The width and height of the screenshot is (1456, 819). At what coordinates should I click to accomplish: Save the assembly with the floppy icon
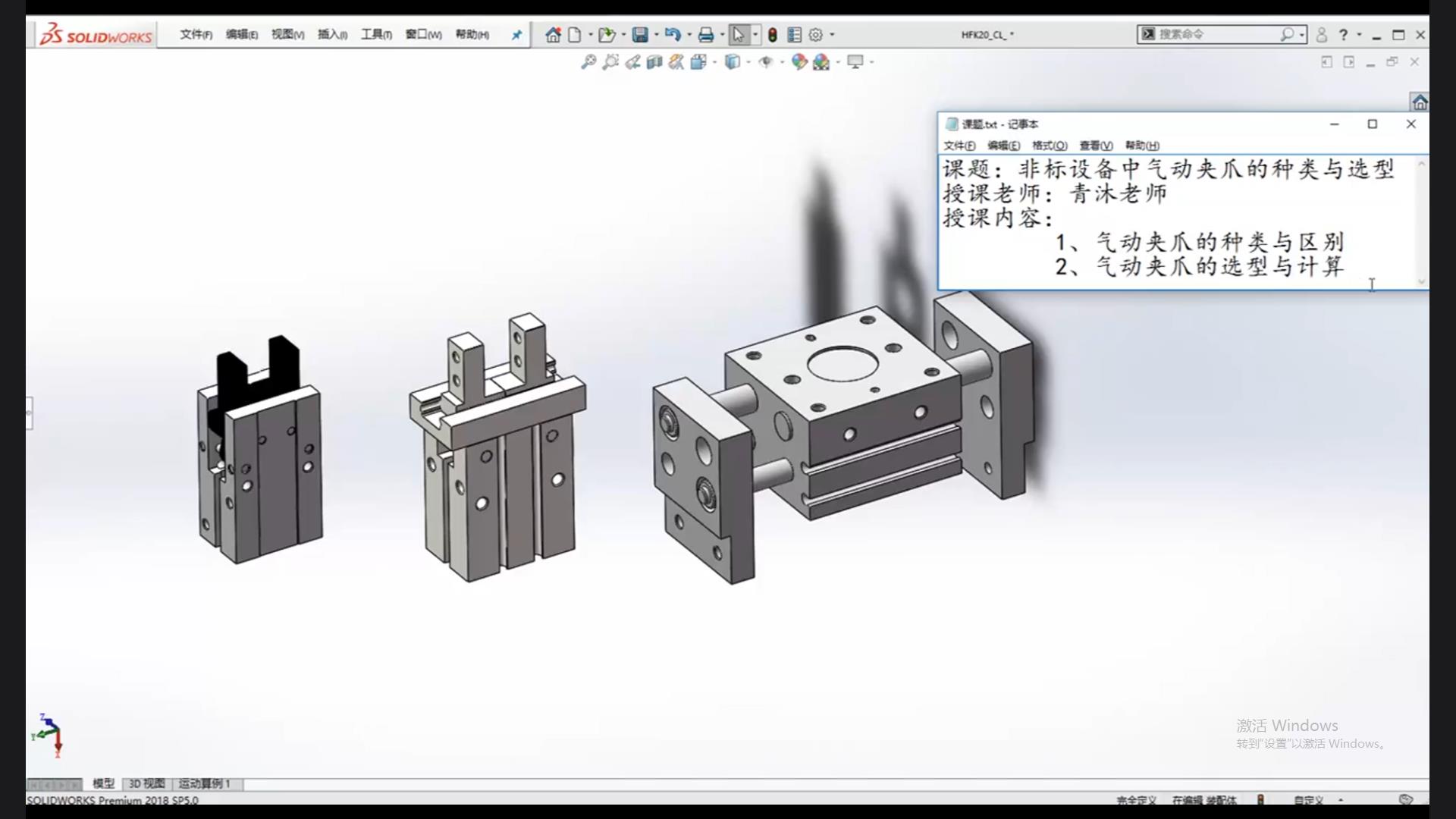pyautogui.click(x=640, y=35)
